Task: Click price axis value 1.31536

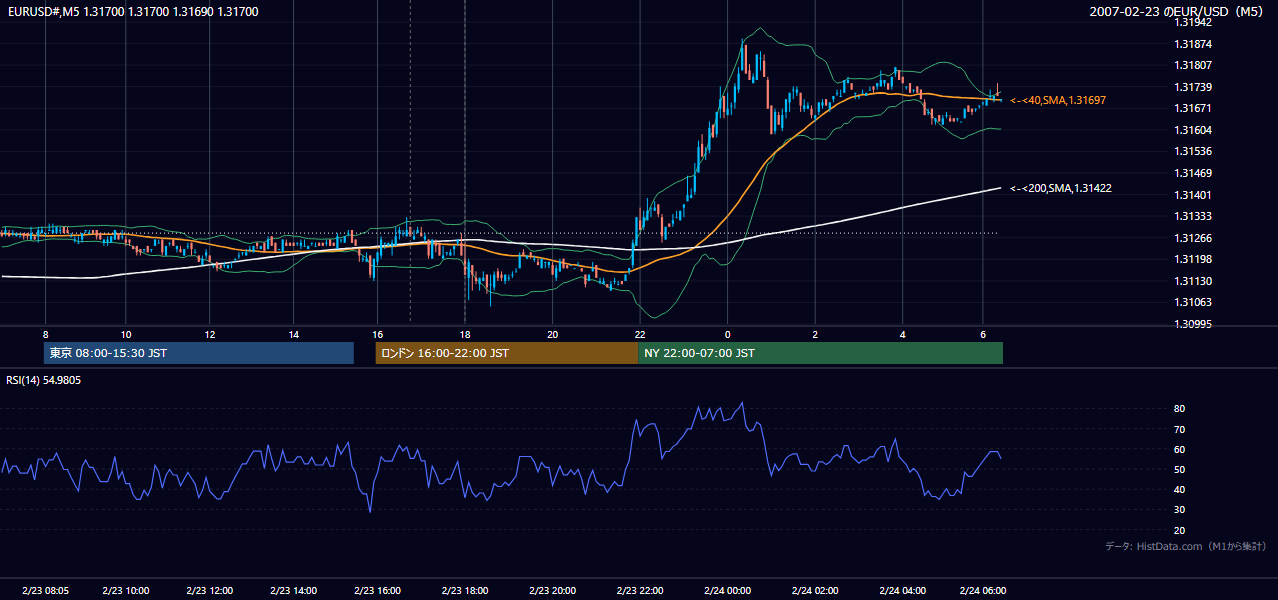Action: coord(1192,152)
